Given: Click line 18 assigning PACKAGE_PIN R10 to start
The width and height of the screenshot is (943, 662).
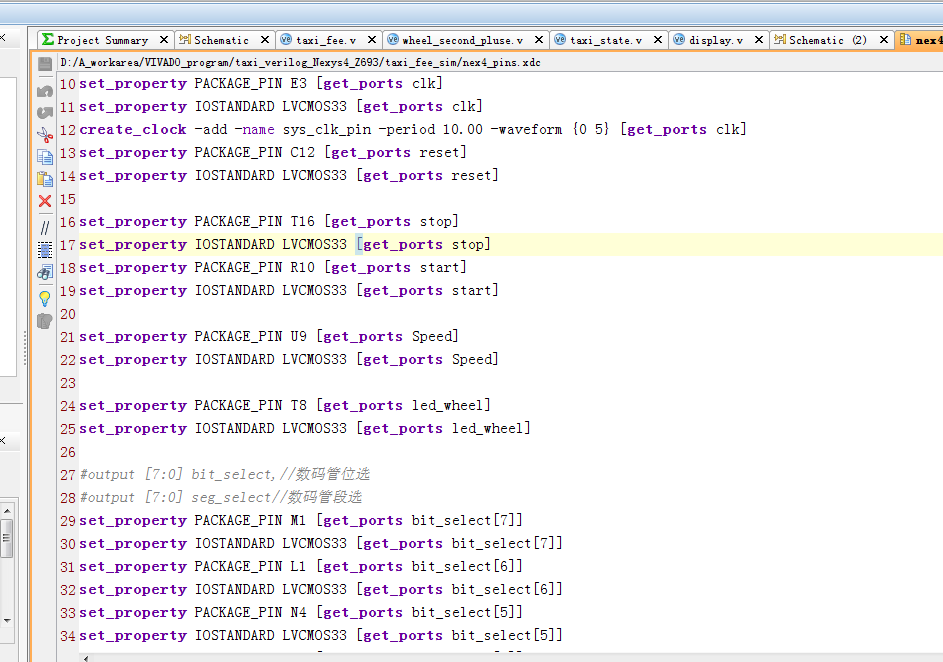Looking at the screenshot, I should [273, 268].
